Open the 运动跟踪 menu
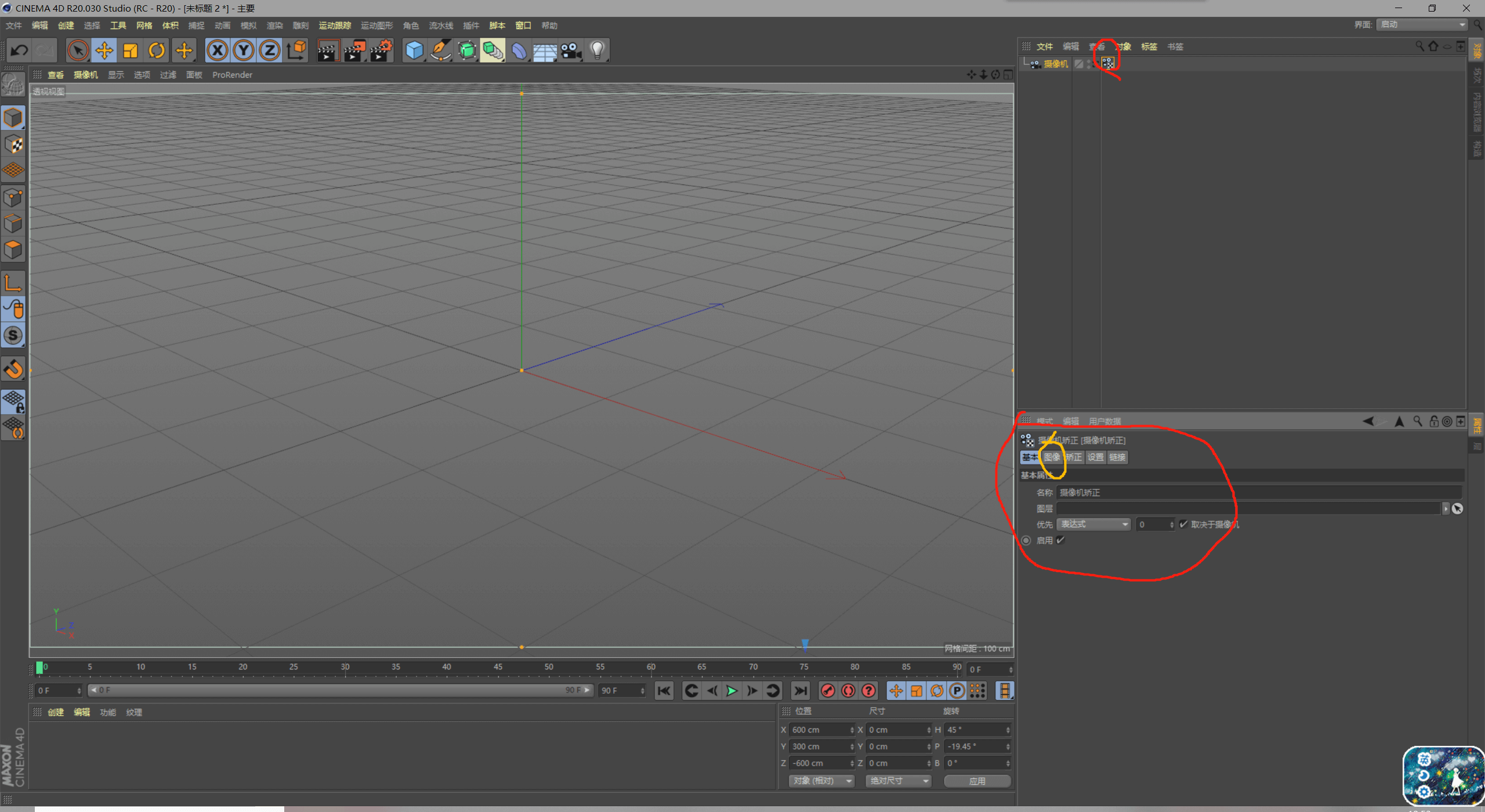Viewport: 1485px width, 812px height. (x=335, y=26)
